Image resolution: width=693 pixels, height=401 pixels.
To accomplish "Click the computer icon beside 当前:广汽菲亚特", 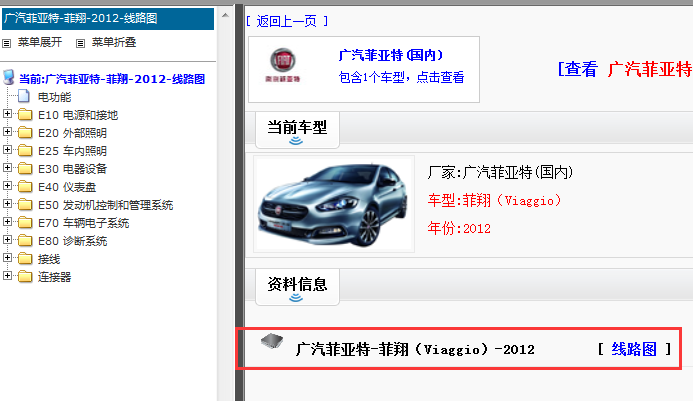I will (9, 77).
